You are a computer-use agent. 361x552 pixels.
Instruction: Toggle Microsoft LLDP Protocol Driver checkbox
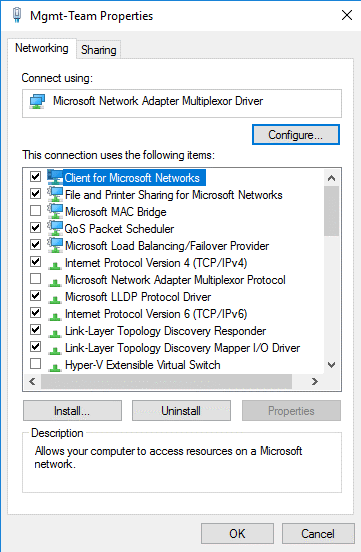[35, 295]
